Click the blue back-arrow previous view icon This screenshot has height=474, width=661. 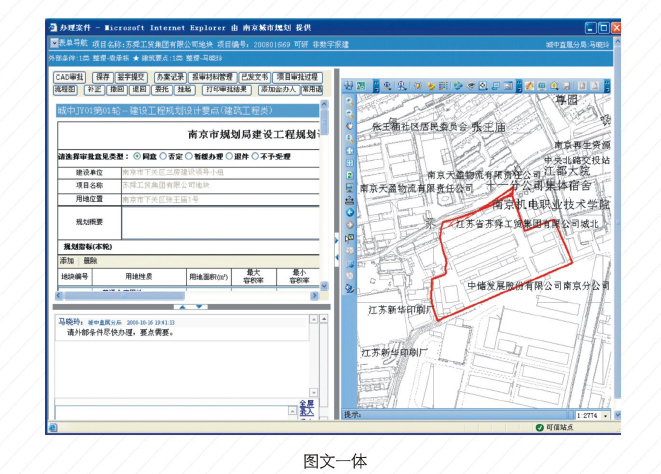point(349,213)
